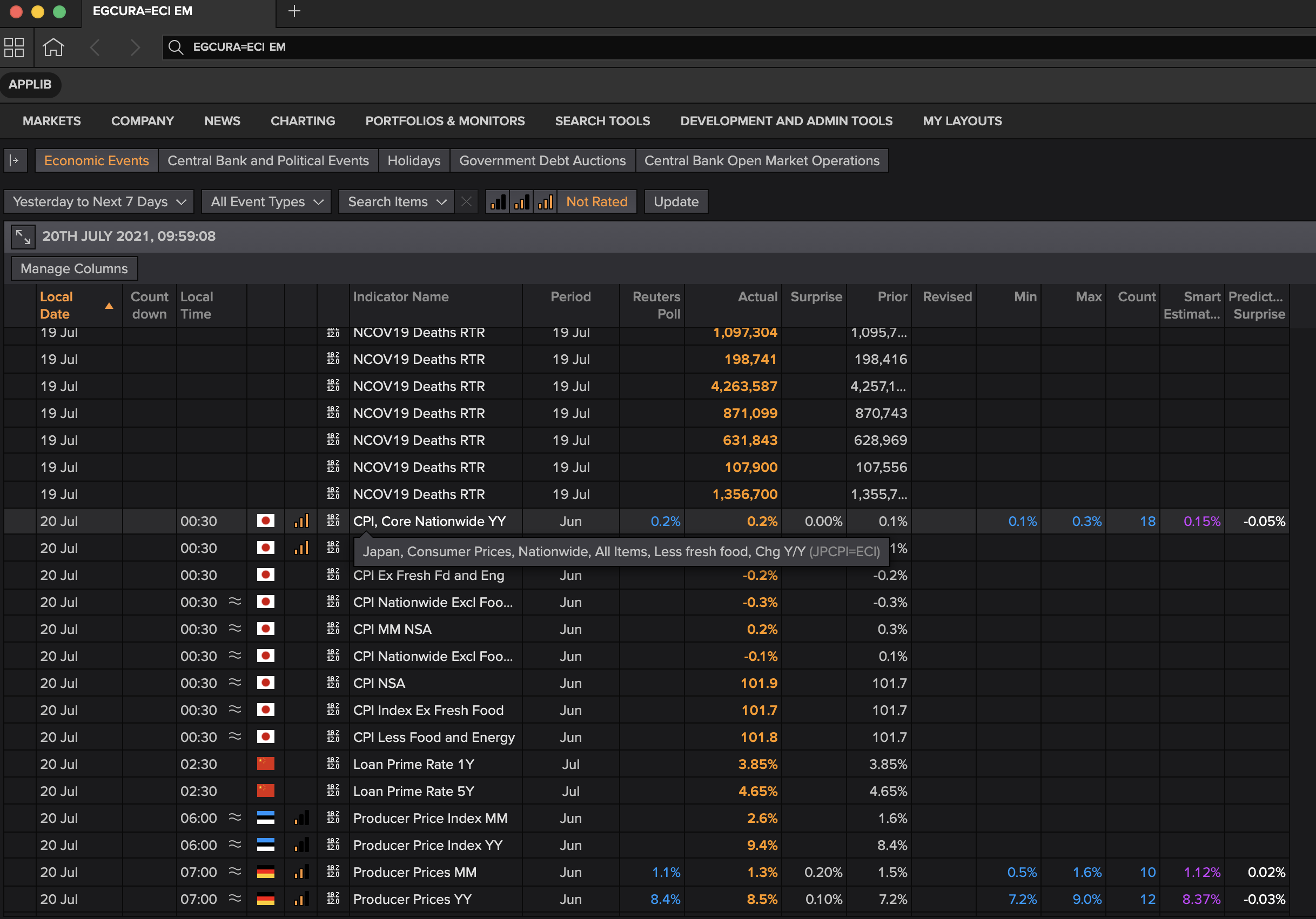Navigate back with the left arrow
Screen dimensions: 1316x919
click(95, 47)
